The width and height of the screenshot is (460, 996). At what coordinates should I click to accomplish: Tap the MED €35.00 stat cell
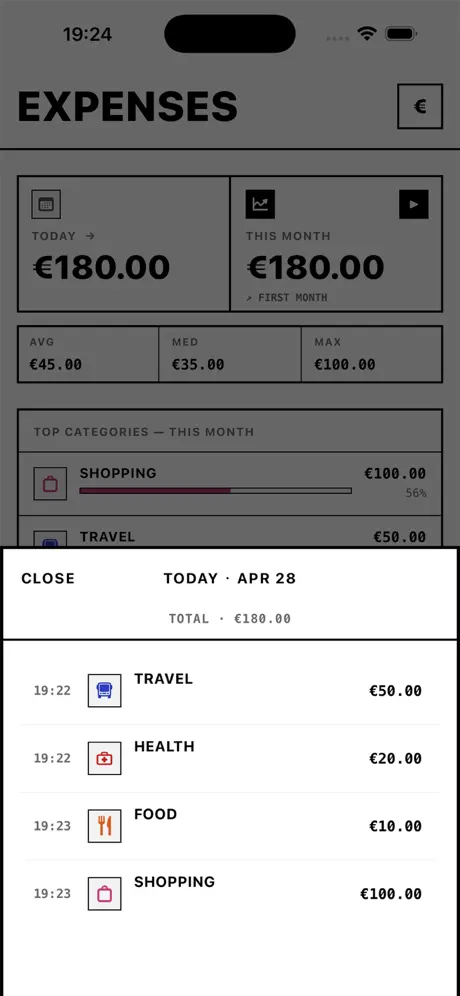coord(230,354)
